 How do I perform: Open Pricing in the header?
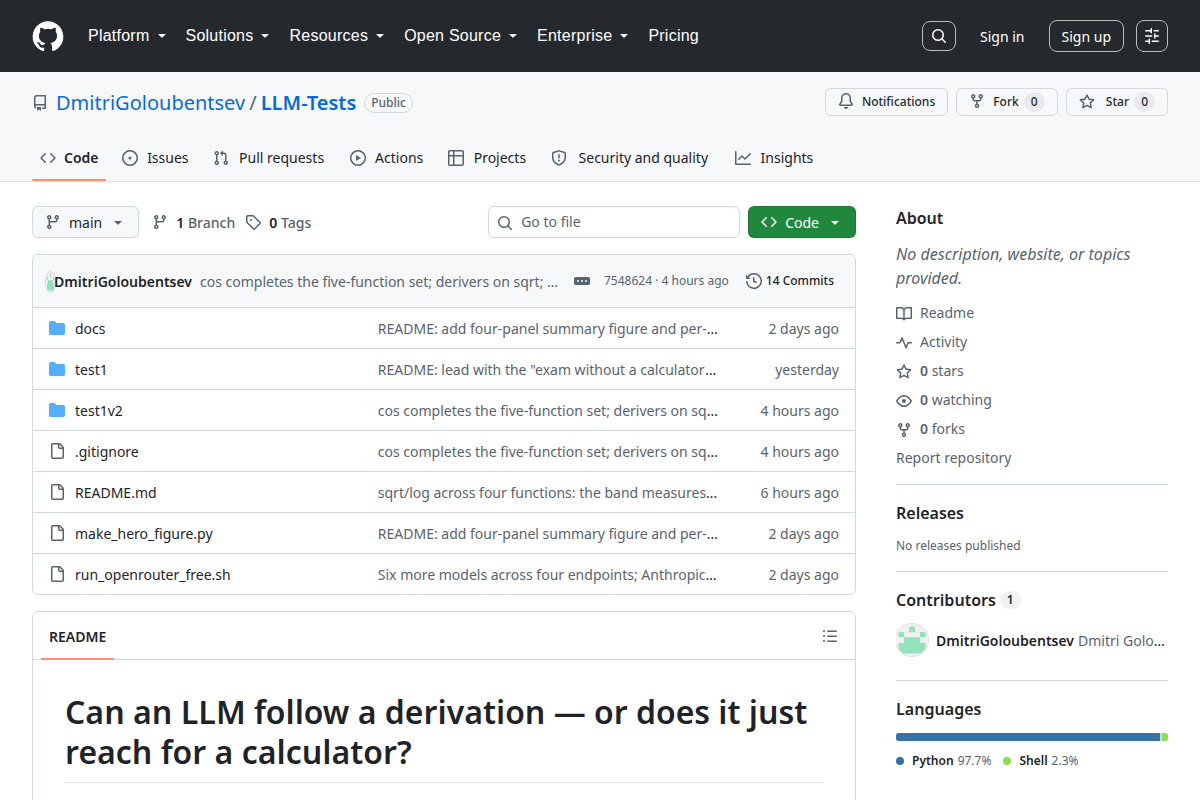(674, 36)
